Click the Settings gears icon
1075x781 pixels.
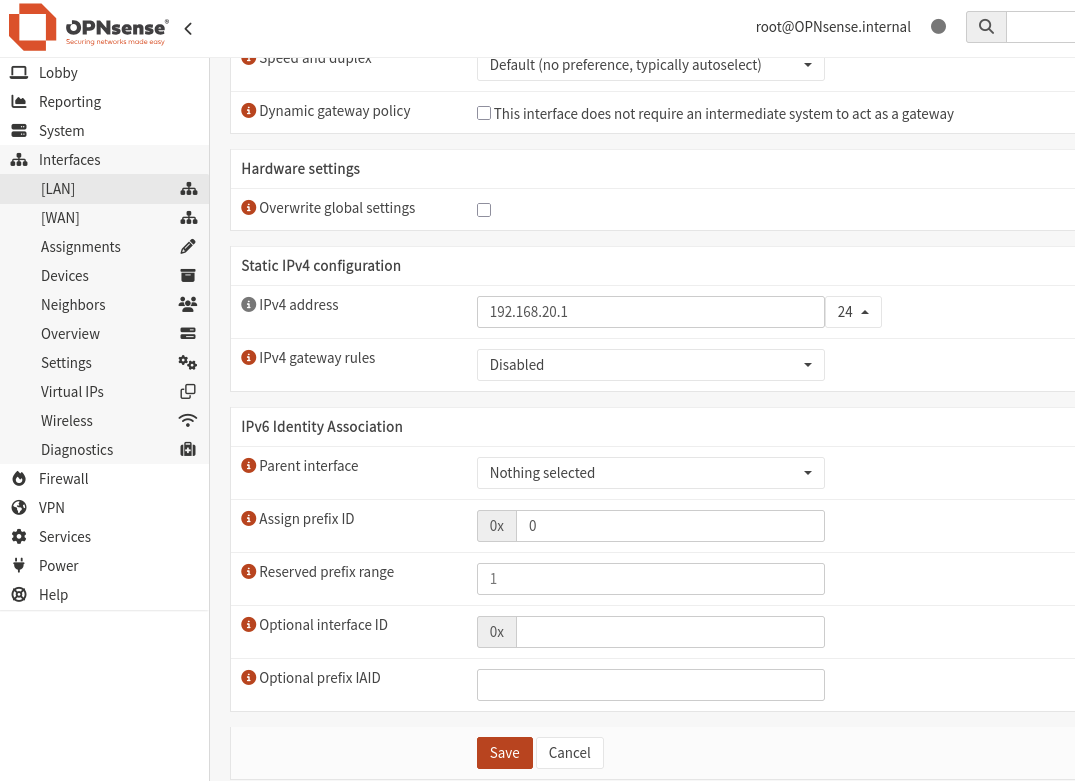coord(188,362)
